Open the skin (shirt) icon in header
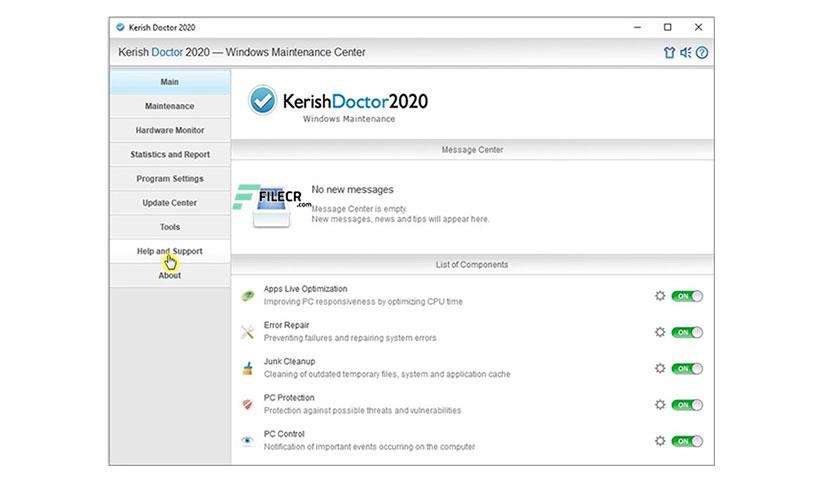This screenshot has width=836, height=484. pyautogui.click(x=669, y=52)
